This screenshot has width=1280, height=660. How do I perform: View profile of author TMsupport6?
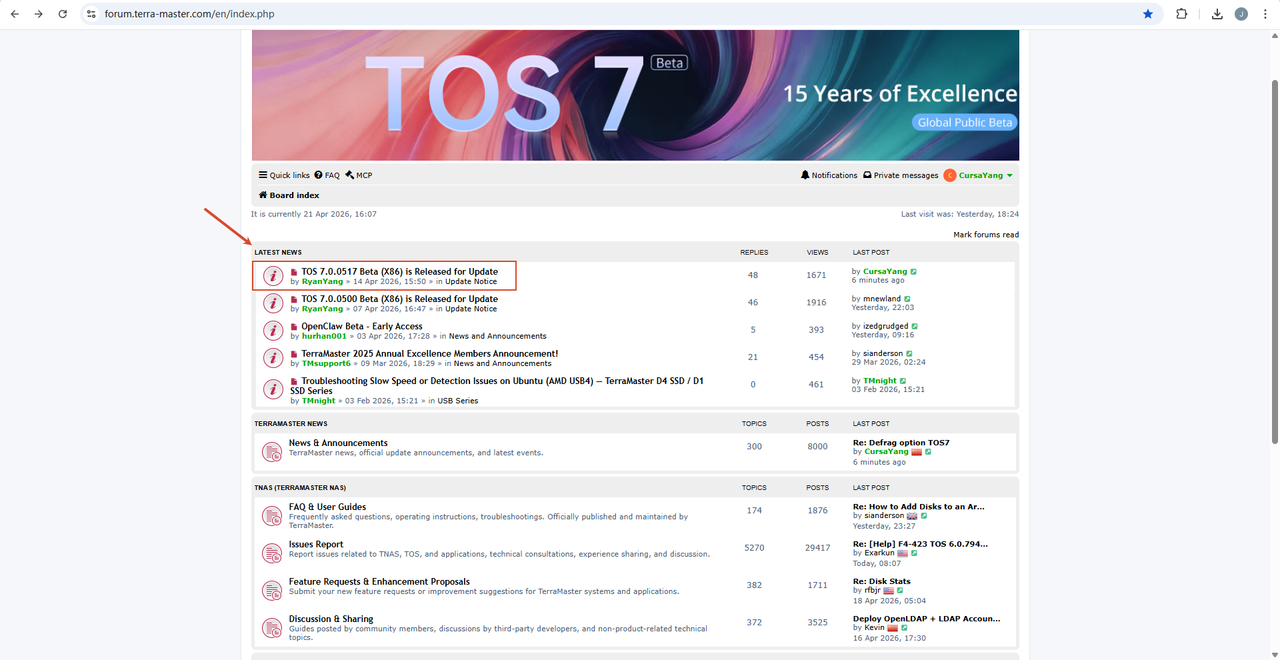(326, 364)
